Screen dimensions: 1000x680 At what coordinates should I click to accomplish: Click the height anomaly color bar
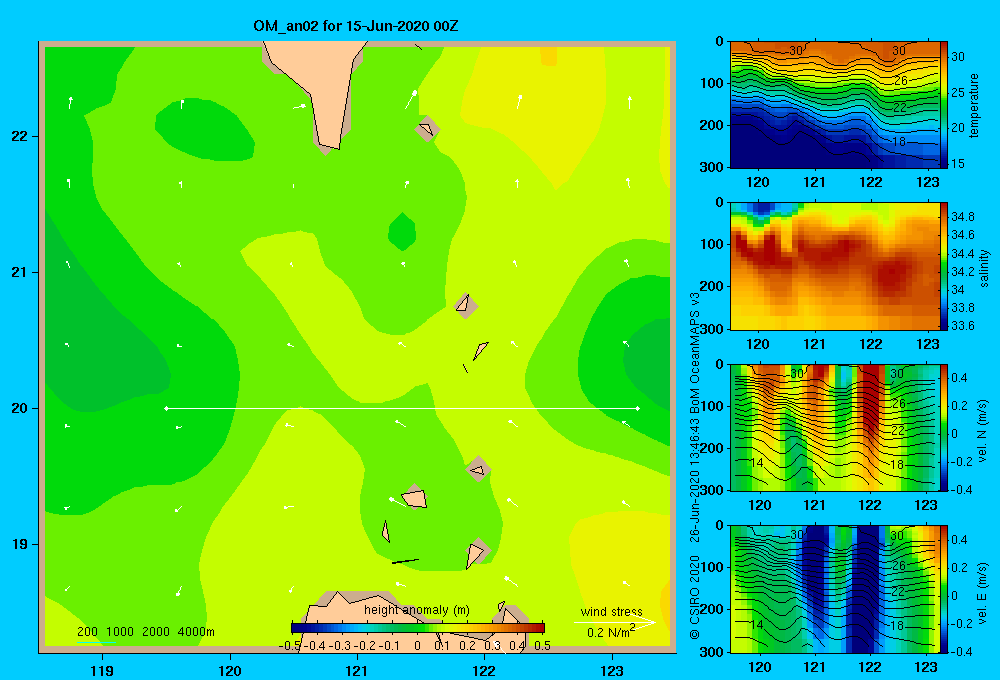pos(418,628)
